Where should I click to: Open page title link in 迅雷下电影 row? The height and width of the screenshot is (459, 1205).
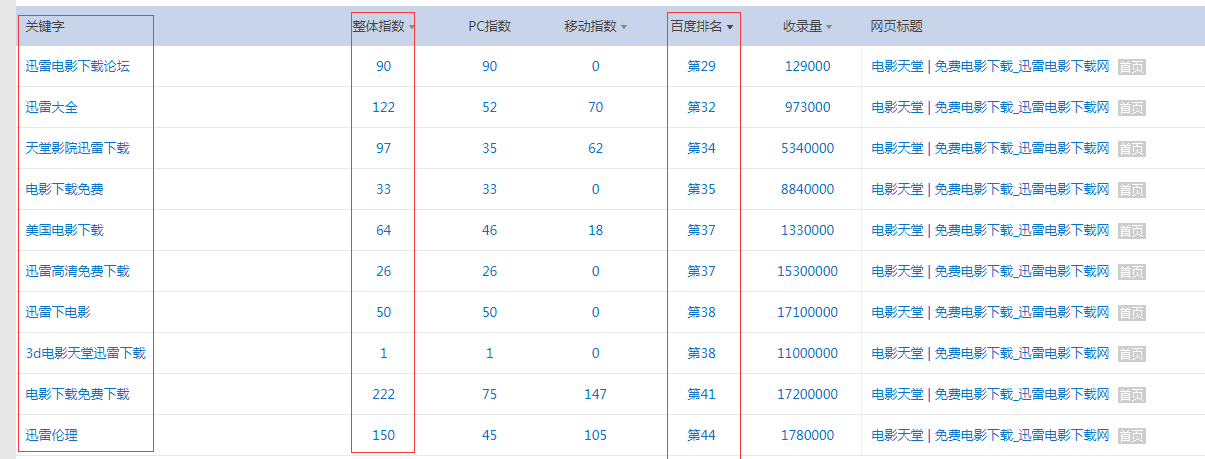click(990, 312)
